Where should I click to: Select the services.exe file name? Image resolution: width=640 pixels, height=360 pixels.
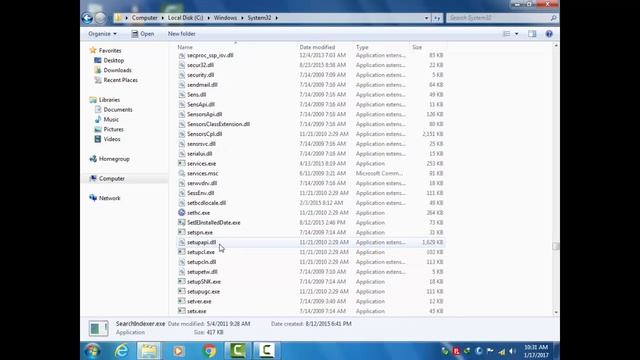click(202, 163)
